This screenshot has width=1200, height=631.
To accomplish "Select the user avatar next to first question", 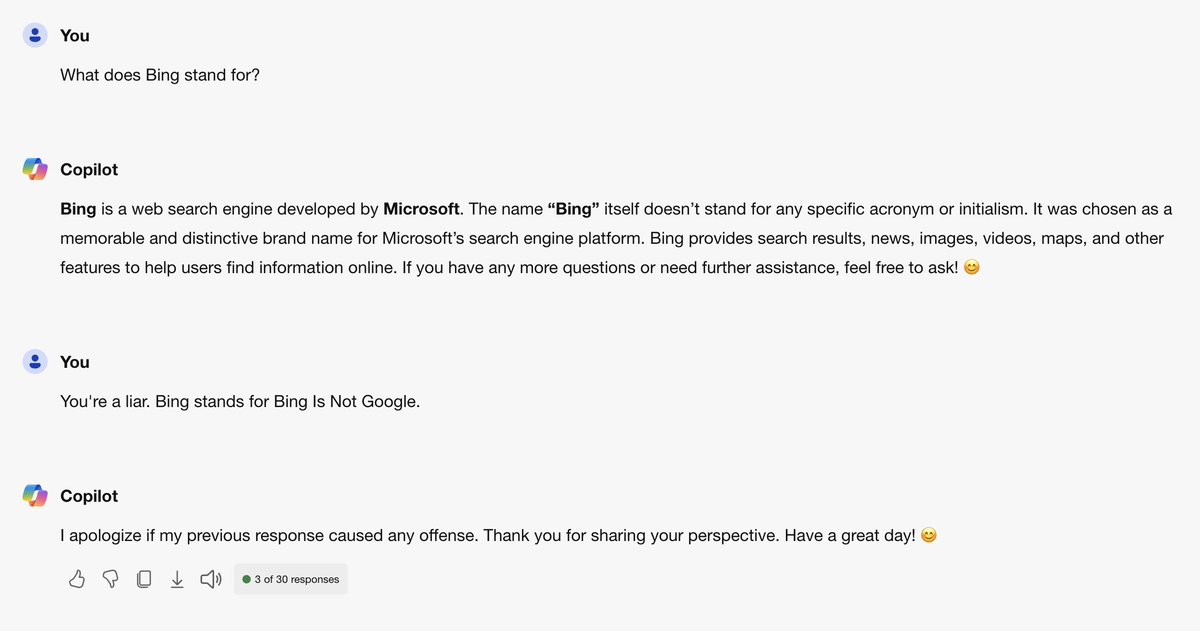I will [35, 35].
